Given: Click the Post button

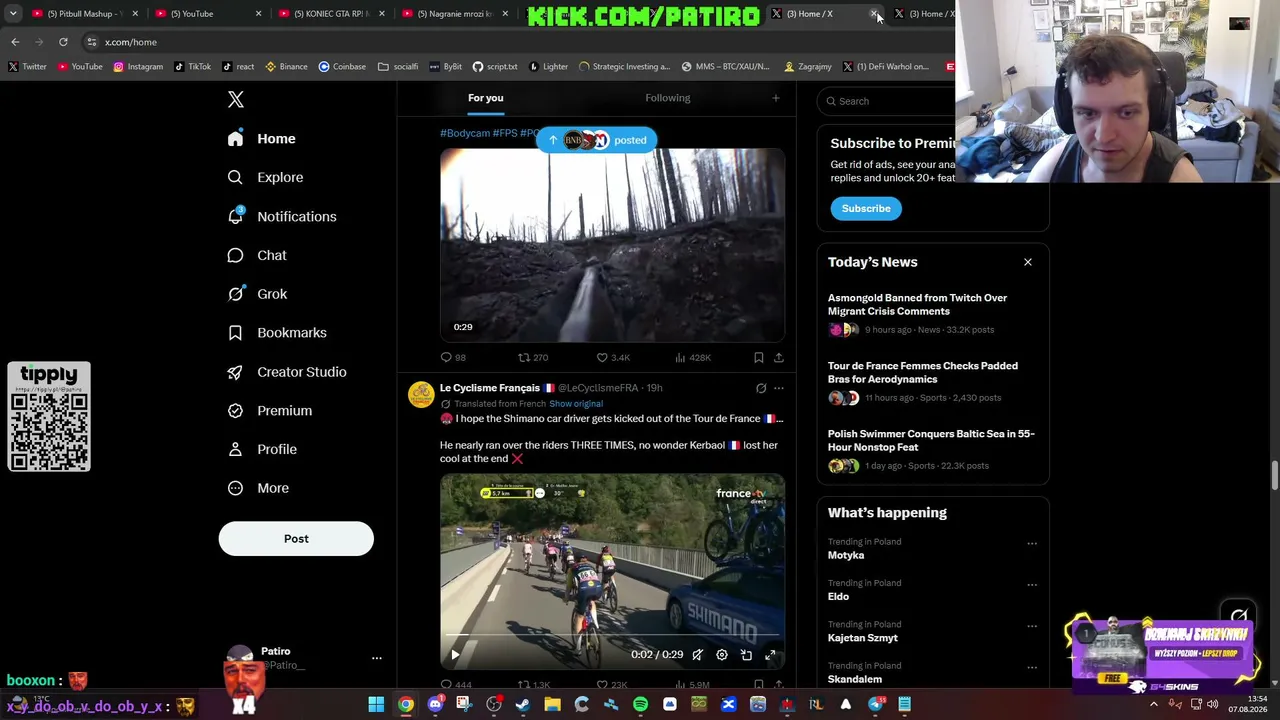Looking at the screenshot, I should [296, 539].
